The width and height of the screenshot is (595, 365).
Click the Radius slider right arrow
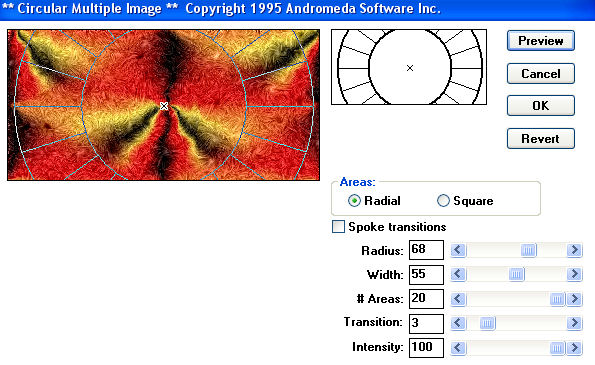(x=575, y=250)
